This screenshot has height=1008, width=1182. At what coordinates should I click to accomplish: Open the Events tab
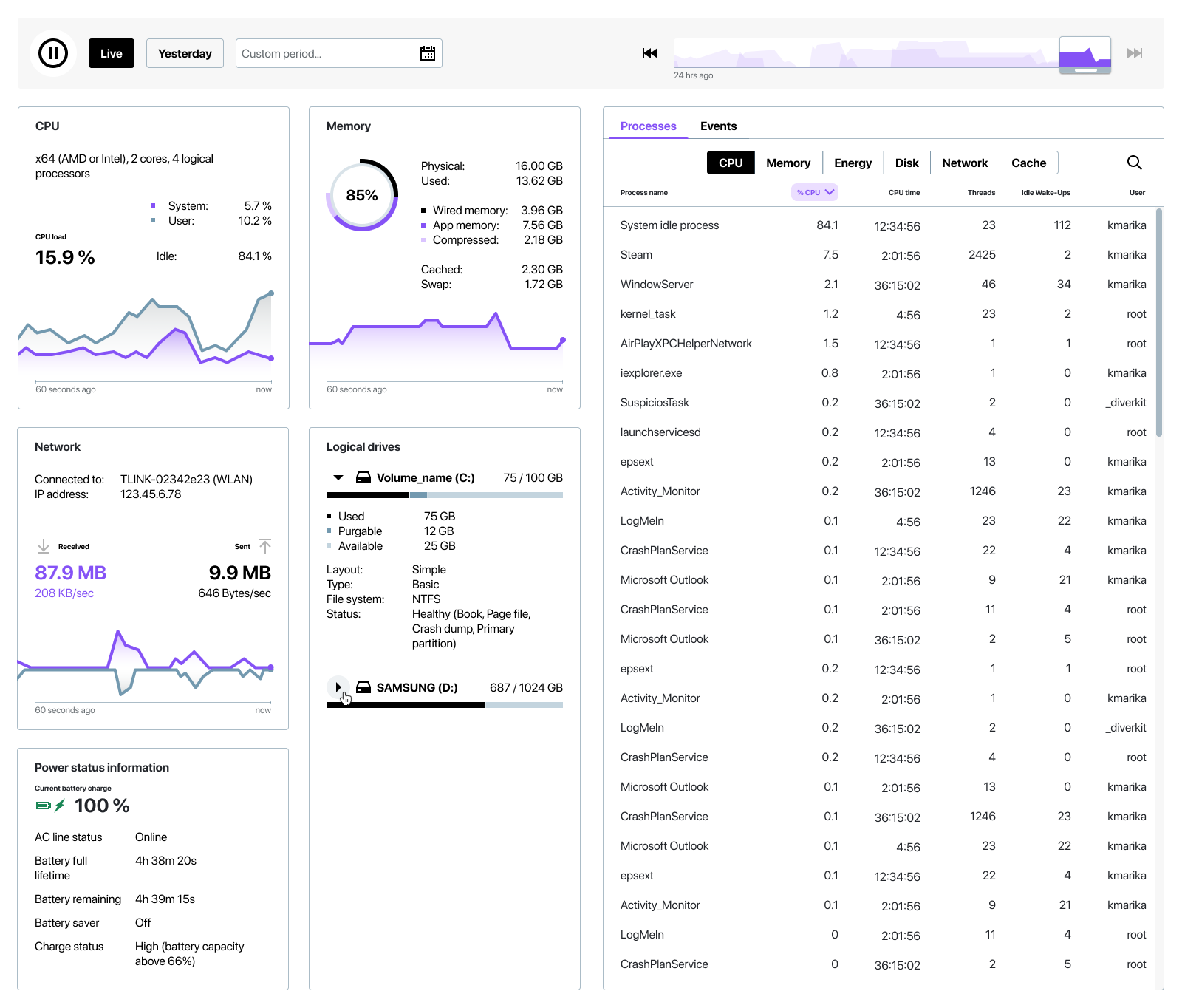click(x=718, y=126)
